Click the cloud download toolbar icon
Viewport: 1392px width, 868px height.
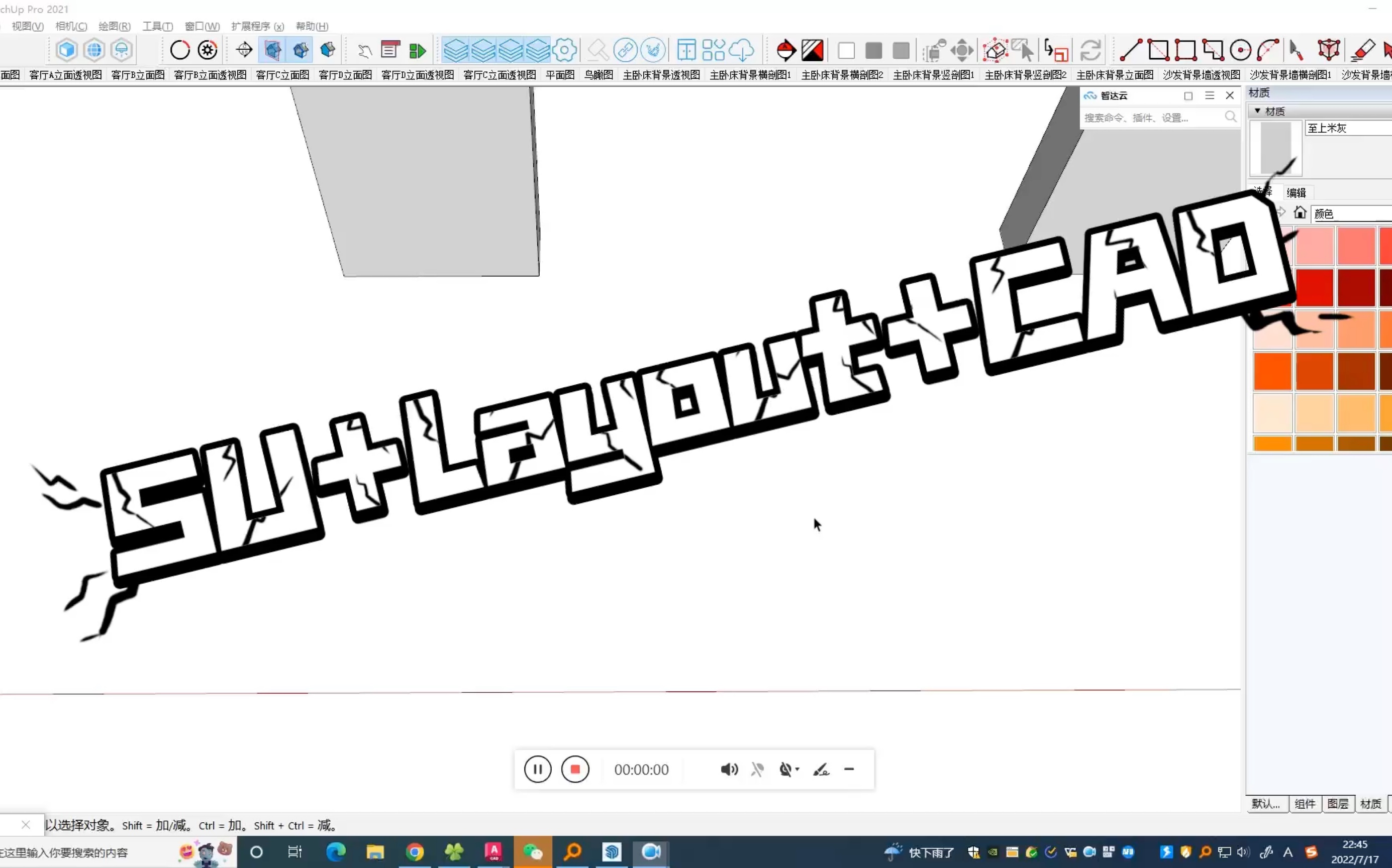tap(741, 51)
